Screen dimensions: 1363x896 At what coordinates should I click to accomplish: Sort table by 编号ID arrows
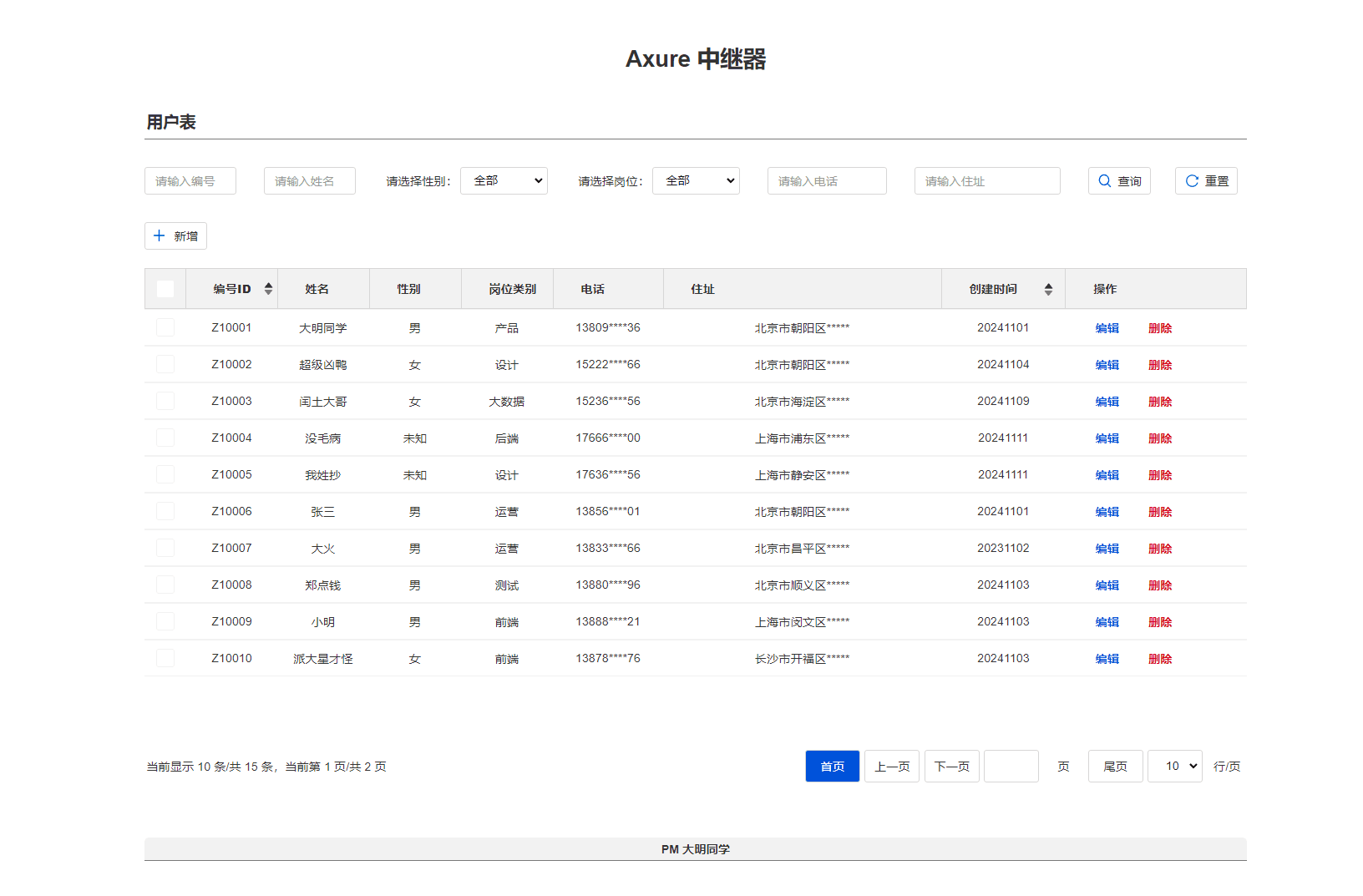(268, 289)
